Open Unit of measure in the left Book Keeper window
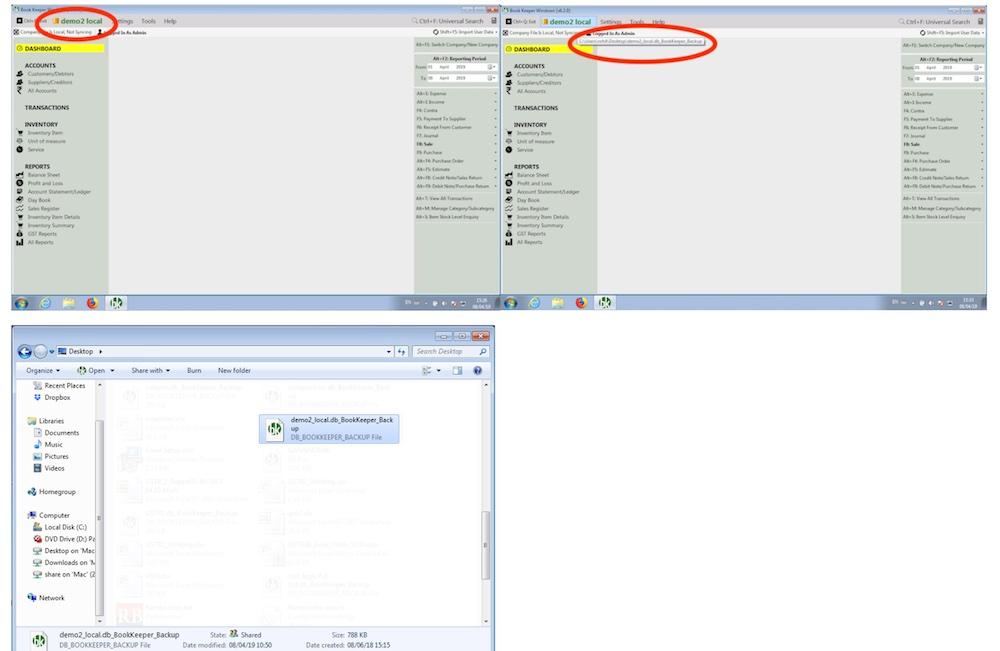Viewport: 1000px width, 651px height. tap(47, 141)
